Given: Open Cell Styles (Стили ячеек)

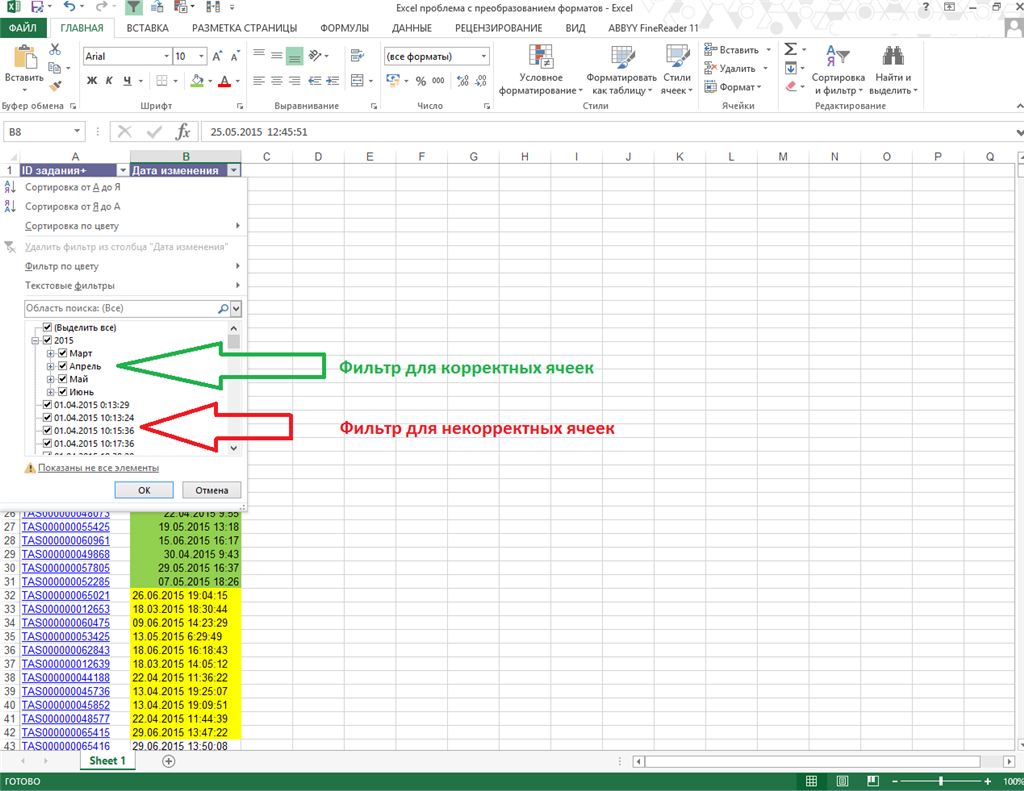Looking at the screenshot, I should pyautogui.click(x=677, y=70).
